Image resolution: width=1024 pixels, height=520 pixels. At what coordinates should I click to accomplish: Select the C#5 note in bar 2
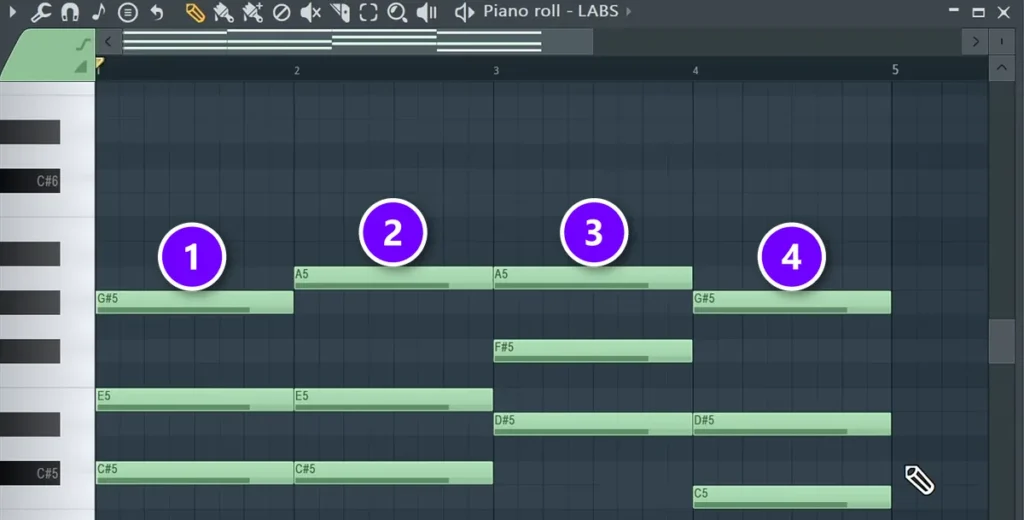coord(393,473)
